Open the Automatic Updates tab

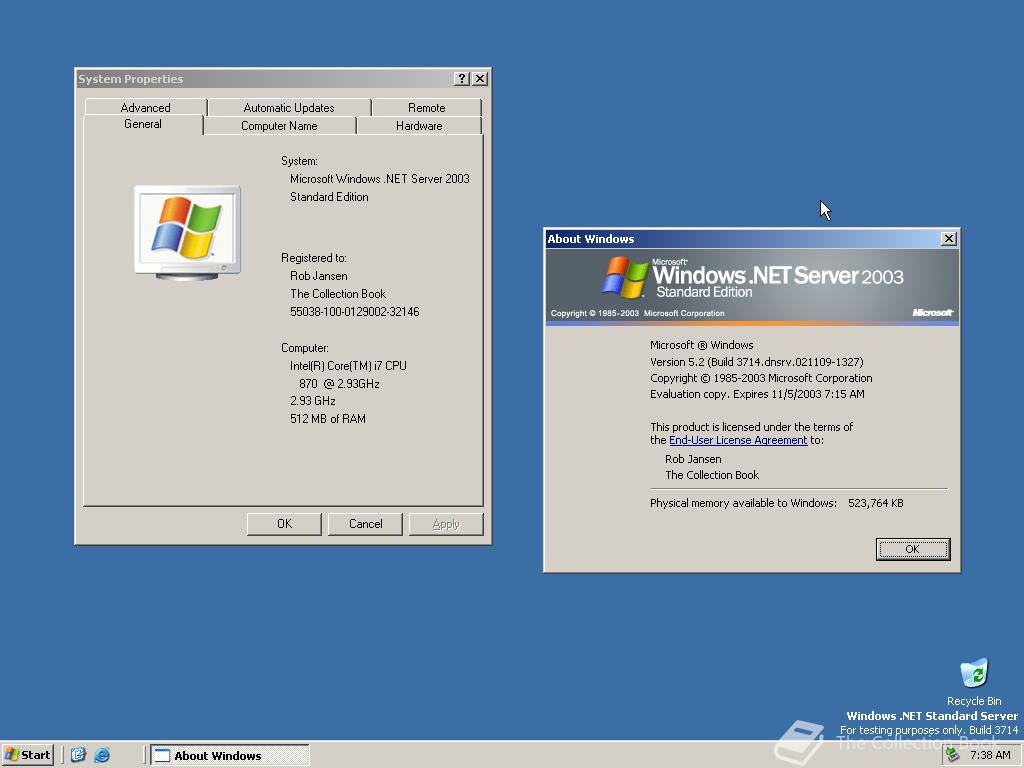point(289,108)
